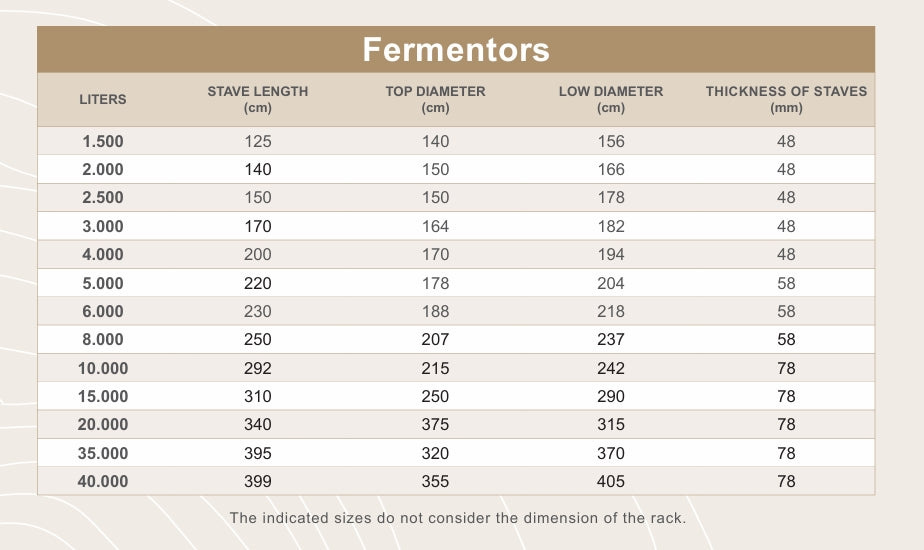Click the 4.000 liters row label
The image size is (924, 550).
tap(103, 254)
